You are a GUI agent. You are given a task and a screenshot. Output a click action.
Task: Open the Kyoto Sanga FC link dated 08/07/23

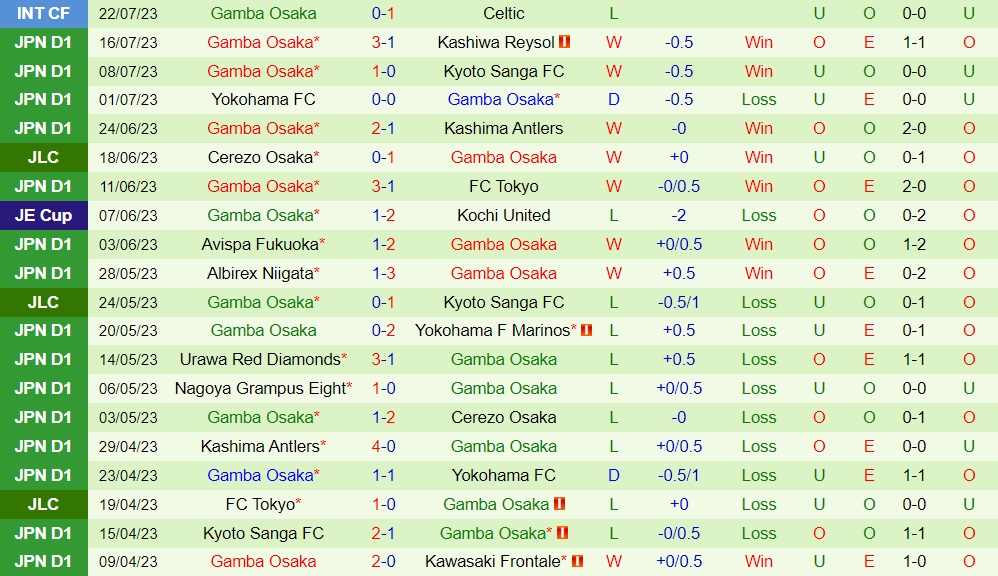pyautogui.click(x=504, y=71)
